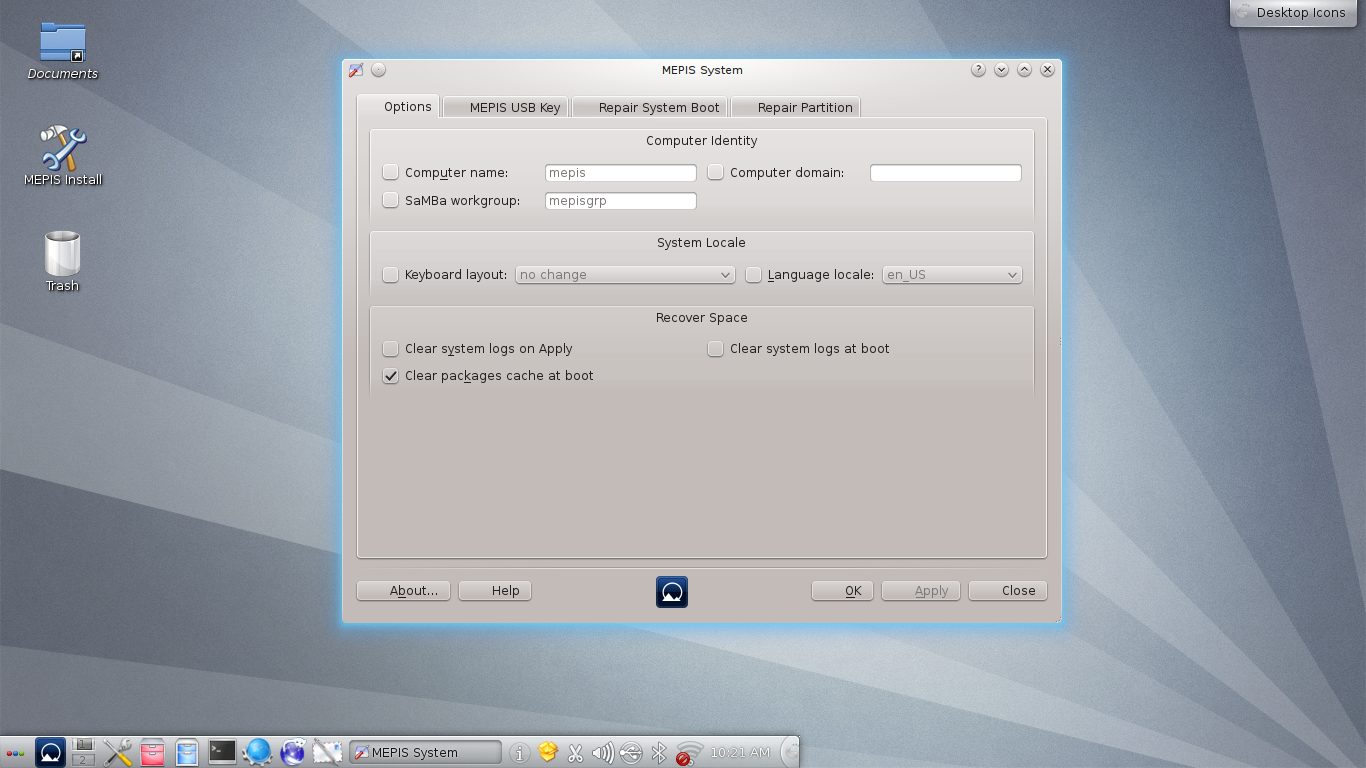The image size is (1366, 768).
Task: Open the yellow package updater tray icon
Action: (x=547, y=752)
